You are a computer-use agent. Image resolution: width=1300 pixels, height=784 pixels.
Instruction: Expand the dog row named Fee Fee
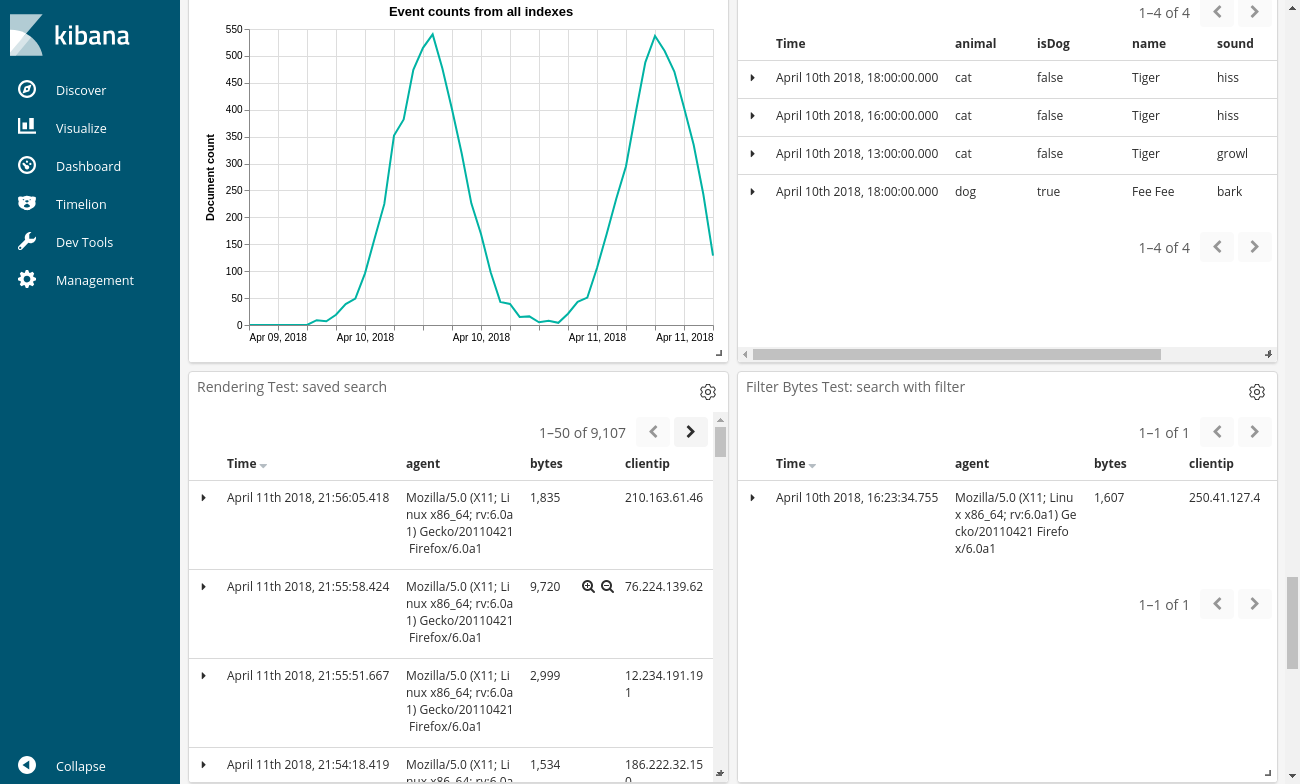pyautogui.click(x=753, y=191)
